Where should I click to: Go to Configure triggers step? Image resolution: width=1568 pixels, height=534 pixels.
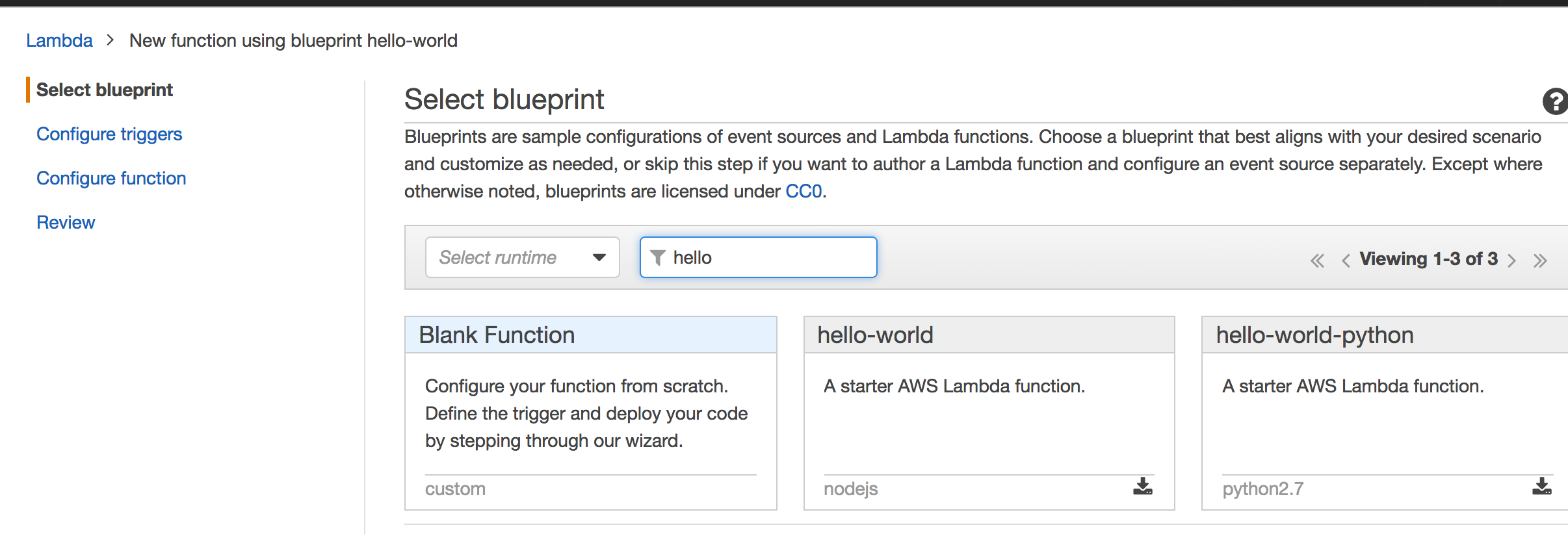109,134
